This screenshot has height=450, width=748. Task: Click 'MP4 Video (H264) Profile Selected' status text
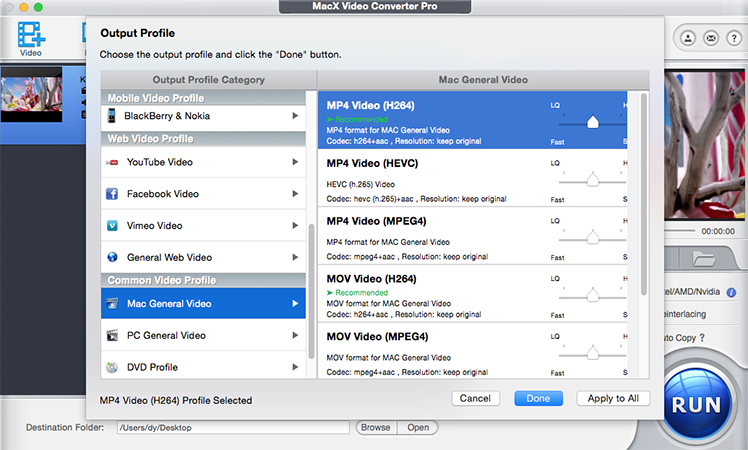176,400
